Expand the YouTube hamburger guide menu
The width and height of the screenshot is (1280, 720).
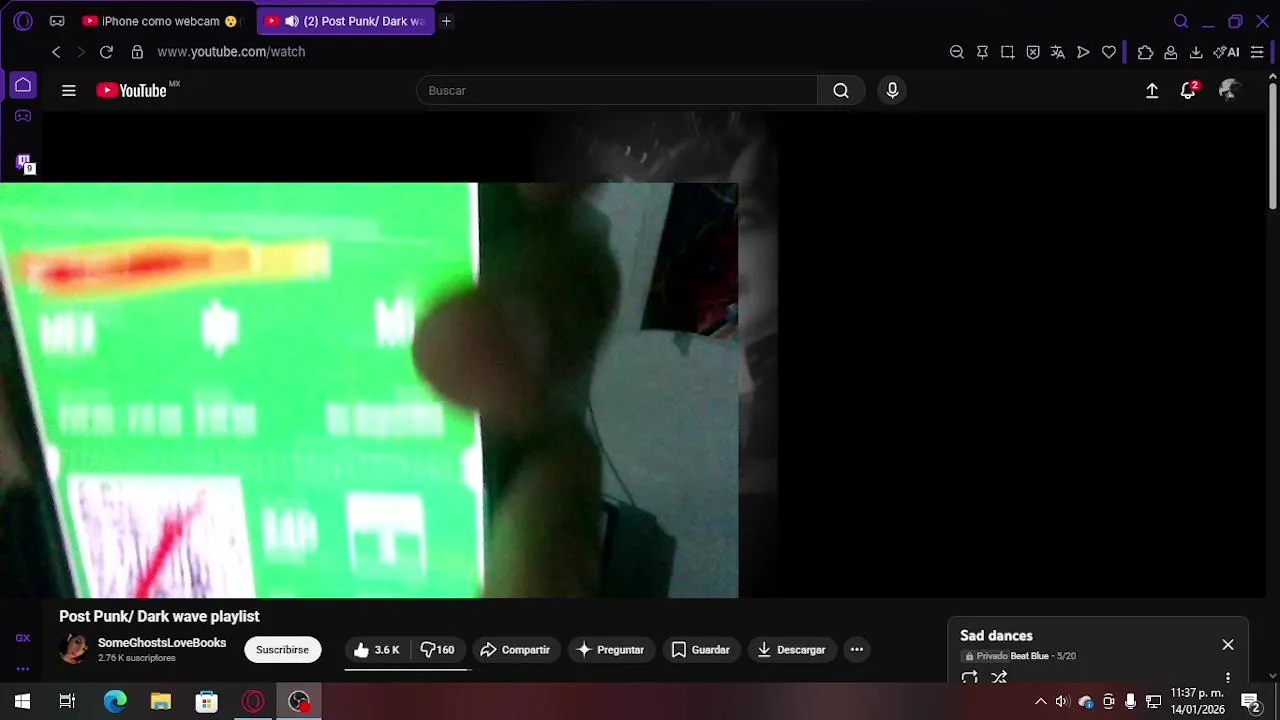(69, 91)
